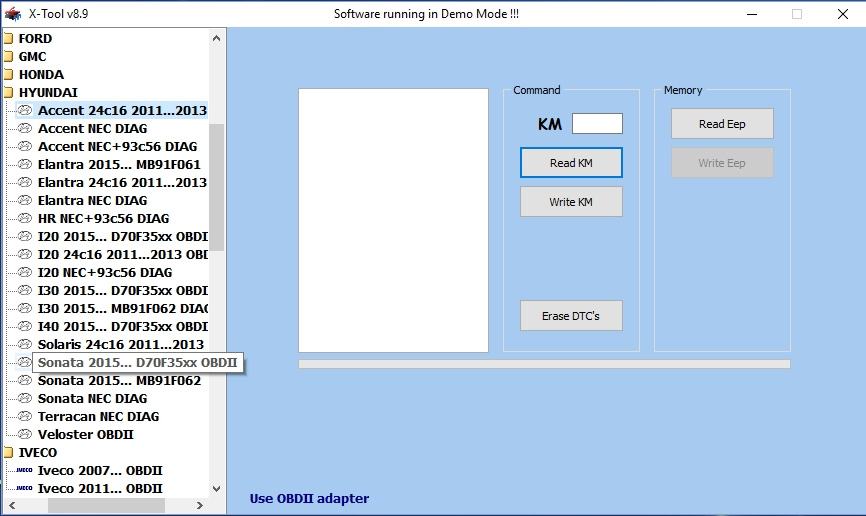Image resolution: width=866 pixels, height=516 pixels.
Task: Close the X-Tool window
Action: coord(843,14)
